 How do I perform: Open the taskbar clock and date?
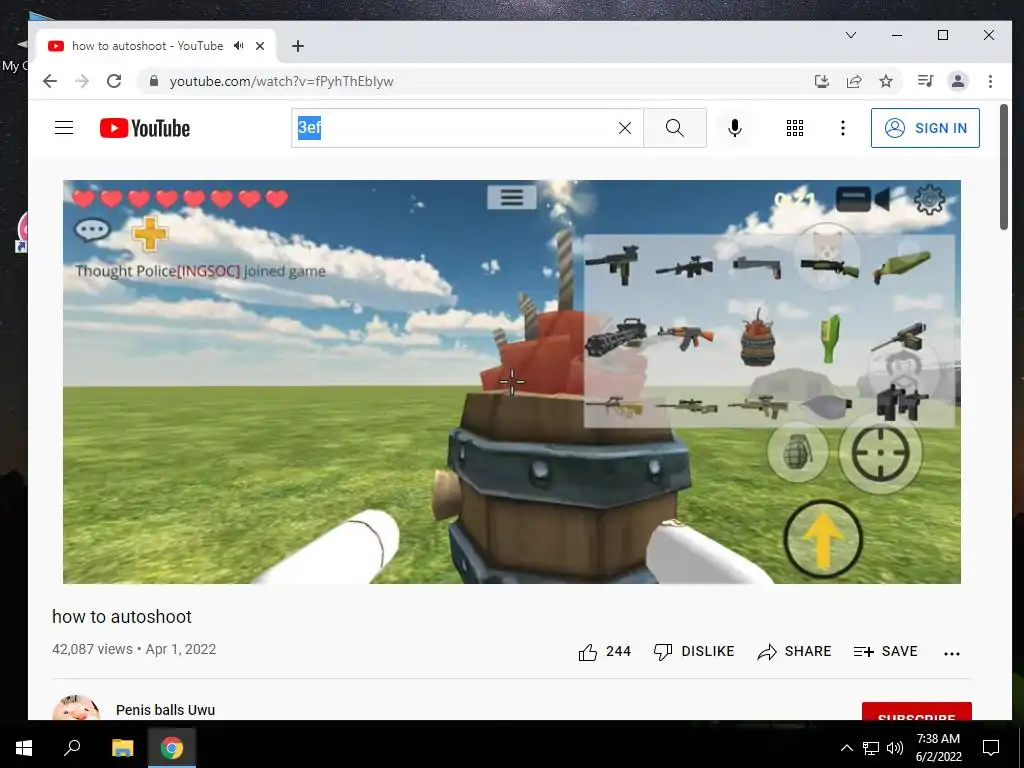[x=938, y=748]
